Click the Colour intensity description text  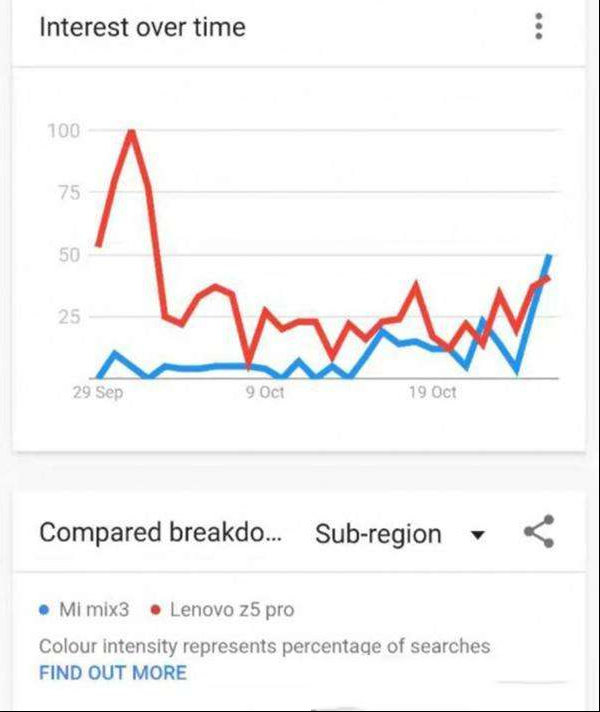click(x=265, y=646)
